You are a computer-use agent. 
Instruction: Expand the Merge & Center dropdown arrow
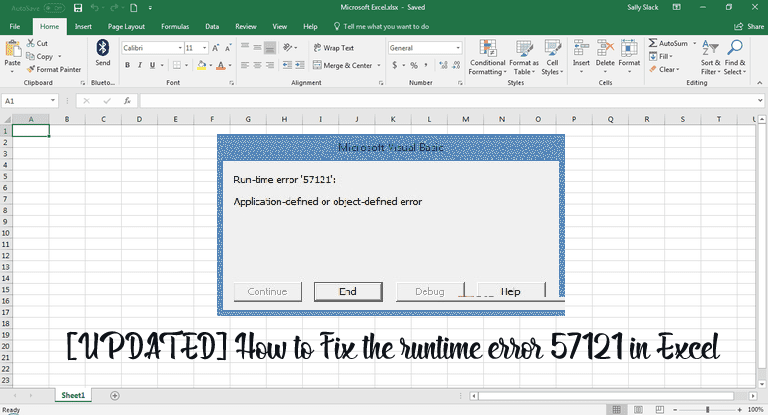click(379, 65)
